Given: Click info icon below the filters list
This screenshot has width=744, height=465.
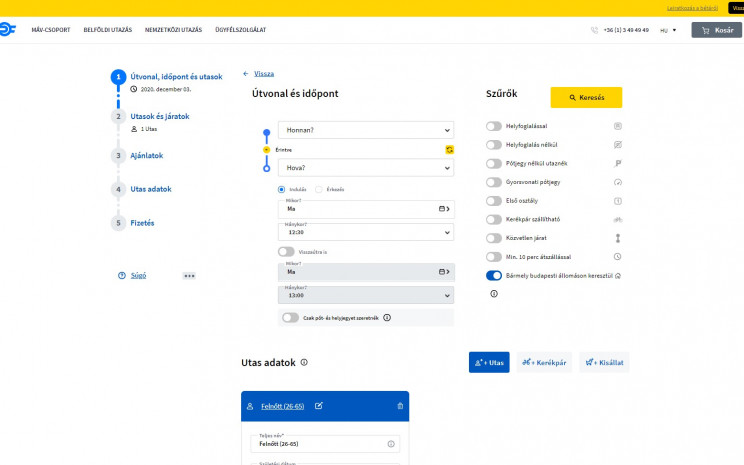Looking at the screenshot, I should (493, 294).
